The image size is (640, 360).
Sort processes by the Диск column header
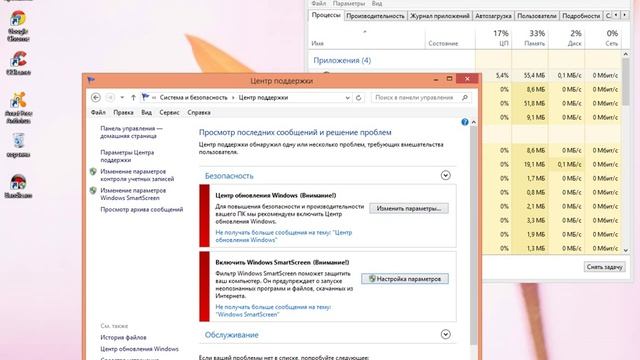click(x=567, y=38)
